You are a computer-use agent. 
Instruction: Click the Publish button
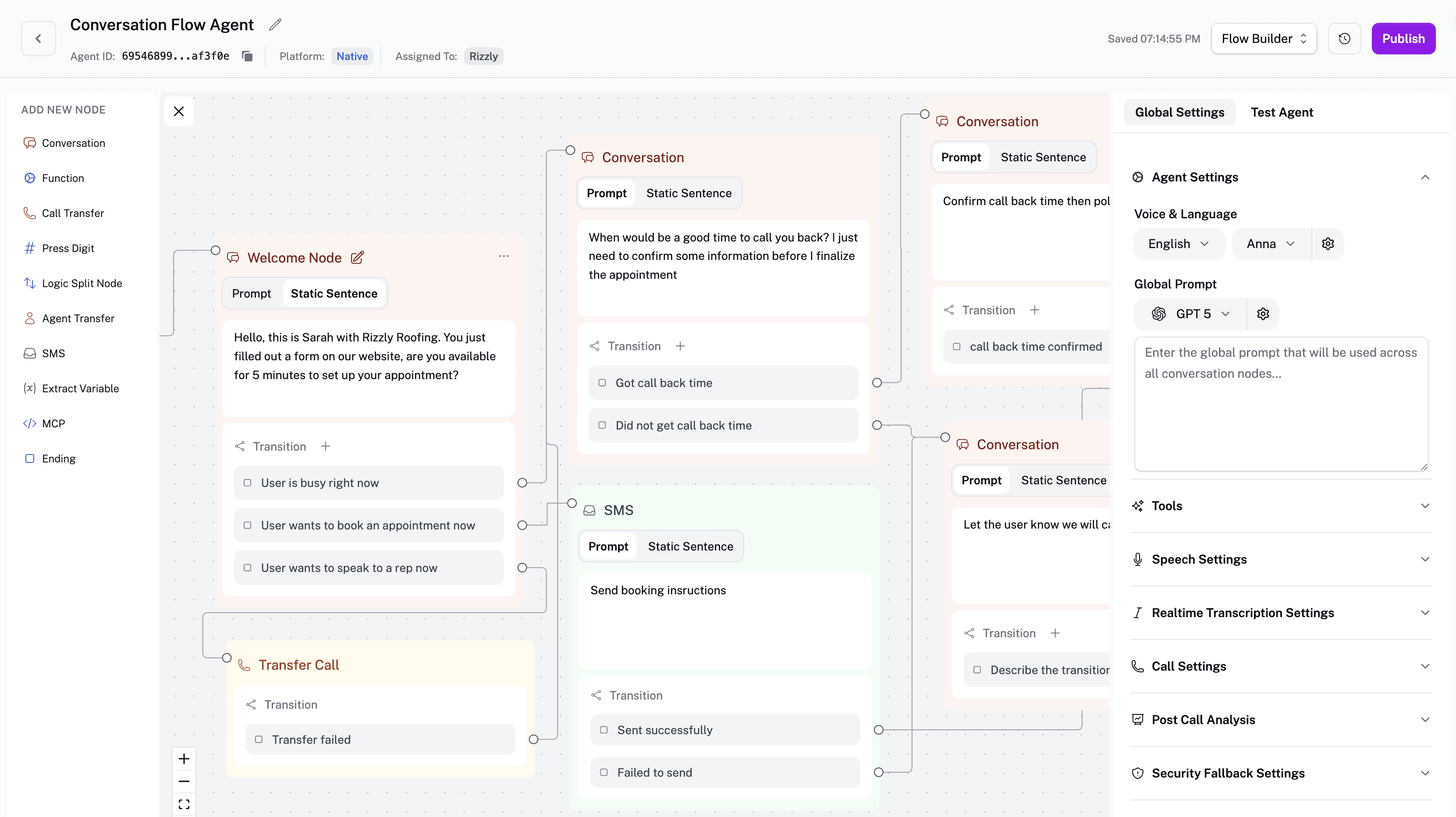1403,39
